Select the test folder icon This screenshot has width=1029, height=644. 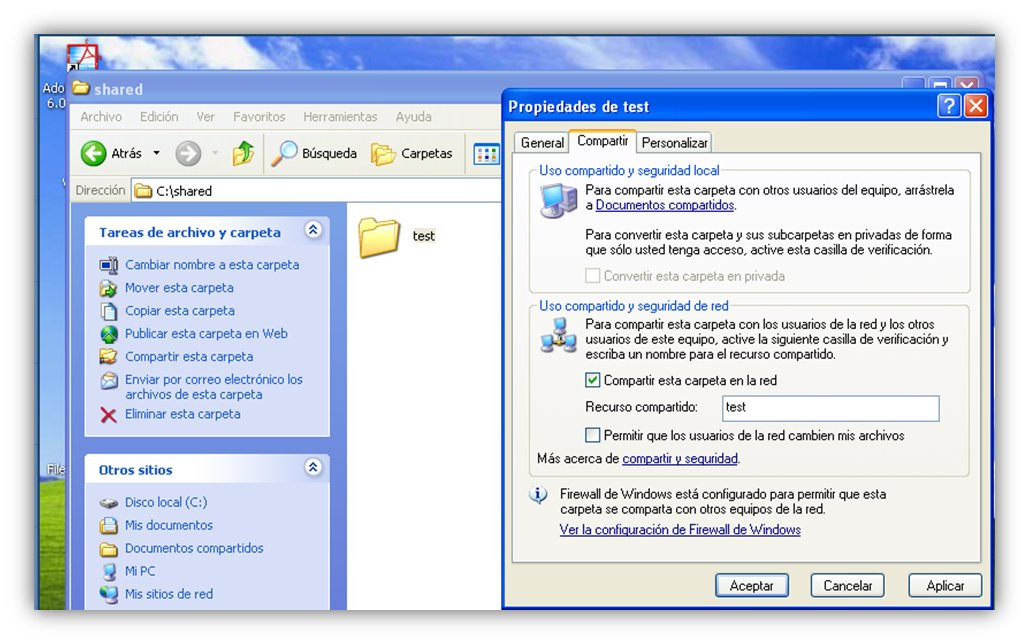(x=379, y=237)
